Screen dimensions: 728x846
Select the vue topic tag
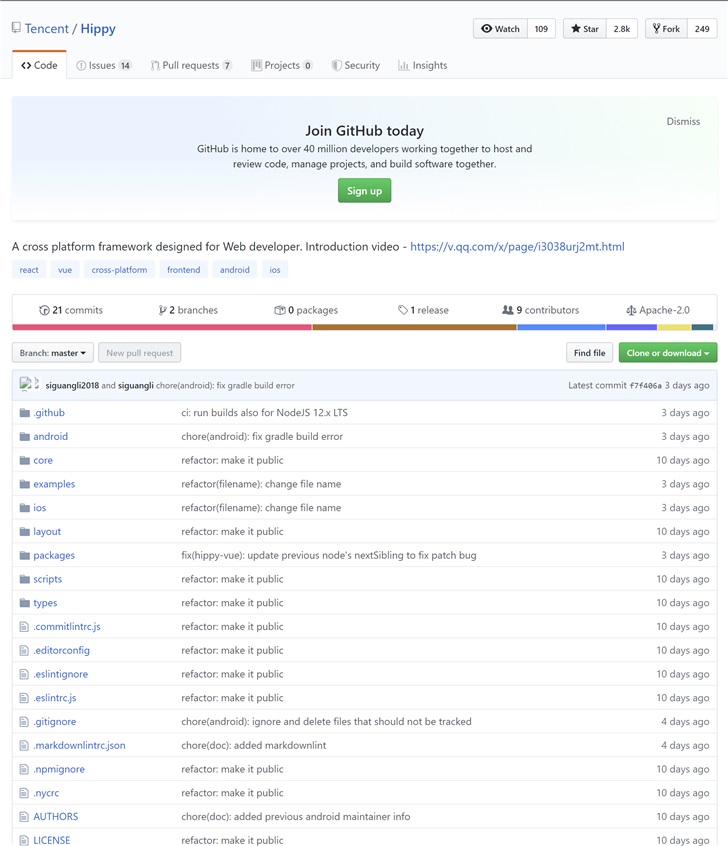click(65, 270)
